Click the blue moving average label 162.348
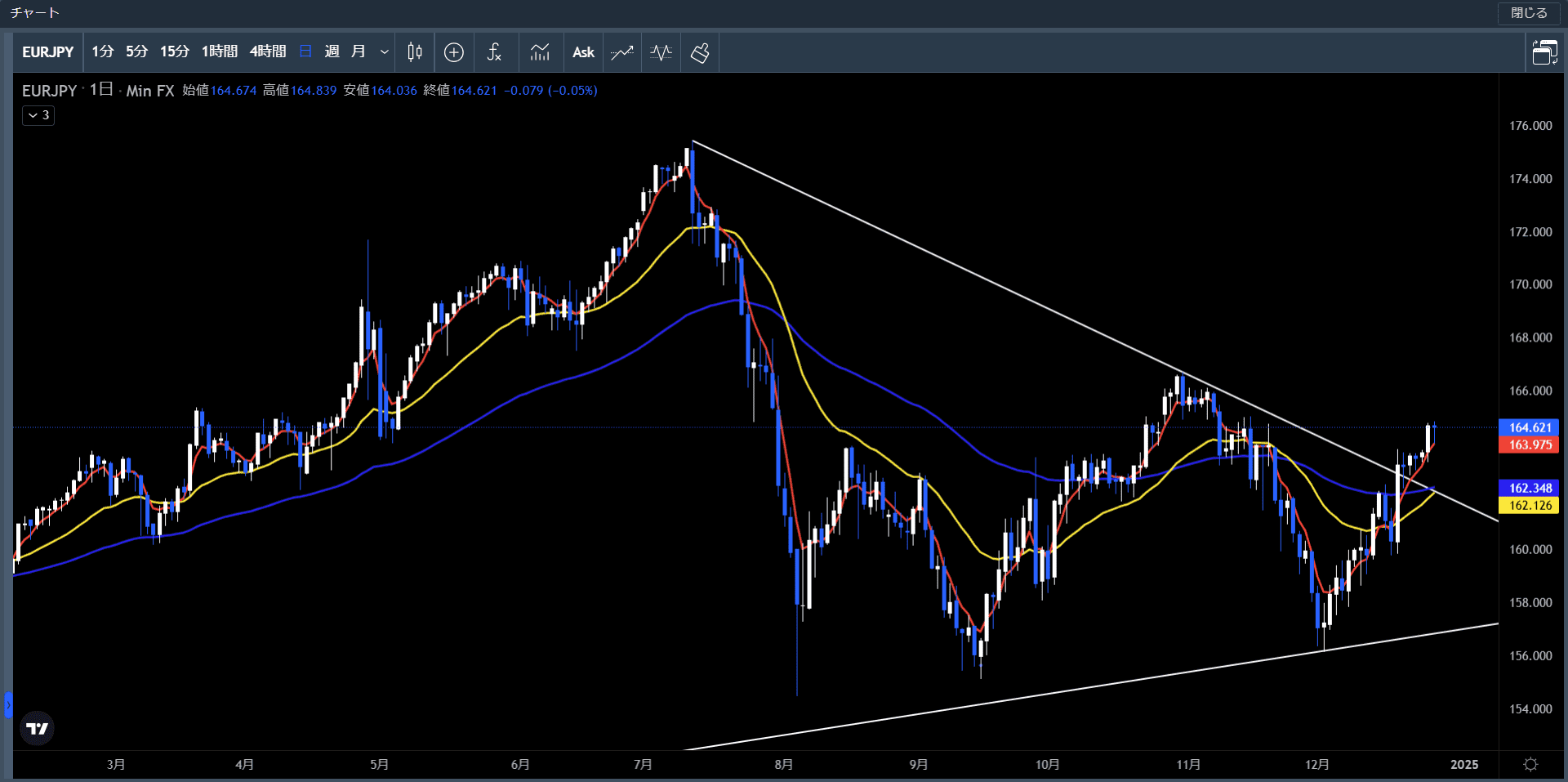 (x=1529, y=488)
